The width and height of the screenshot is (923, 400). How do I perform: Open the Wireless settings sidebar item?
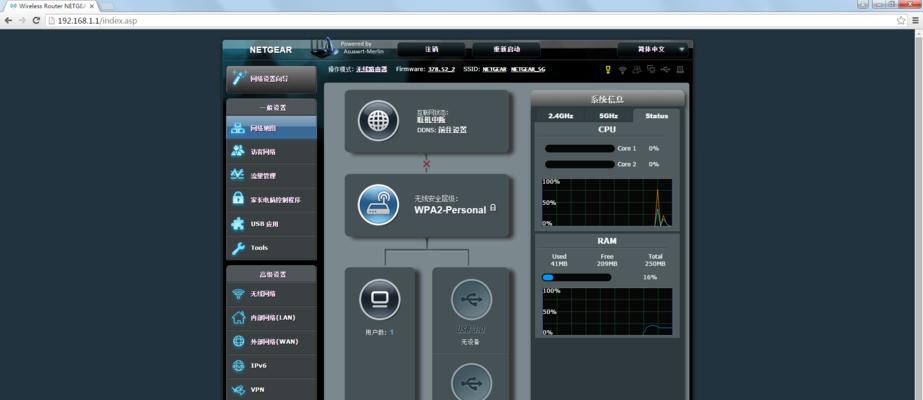click(x=271, y=294)
